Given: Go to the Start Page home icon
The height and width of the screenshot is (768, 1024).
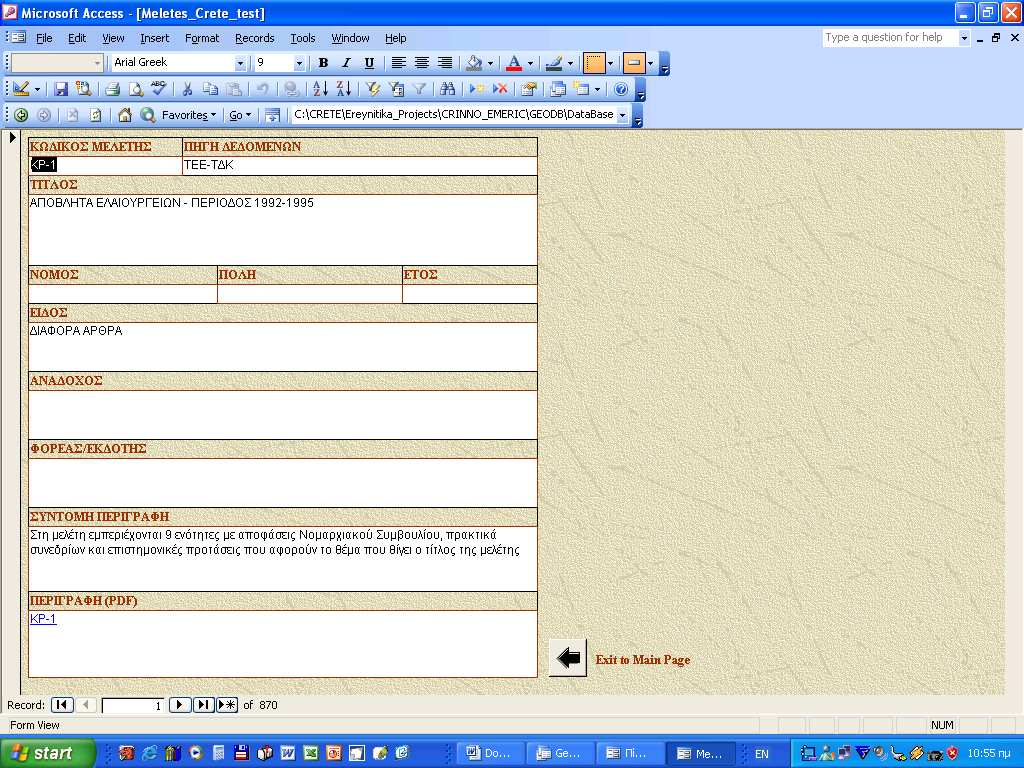Looking at the screenshot, I should click(124, 116).
